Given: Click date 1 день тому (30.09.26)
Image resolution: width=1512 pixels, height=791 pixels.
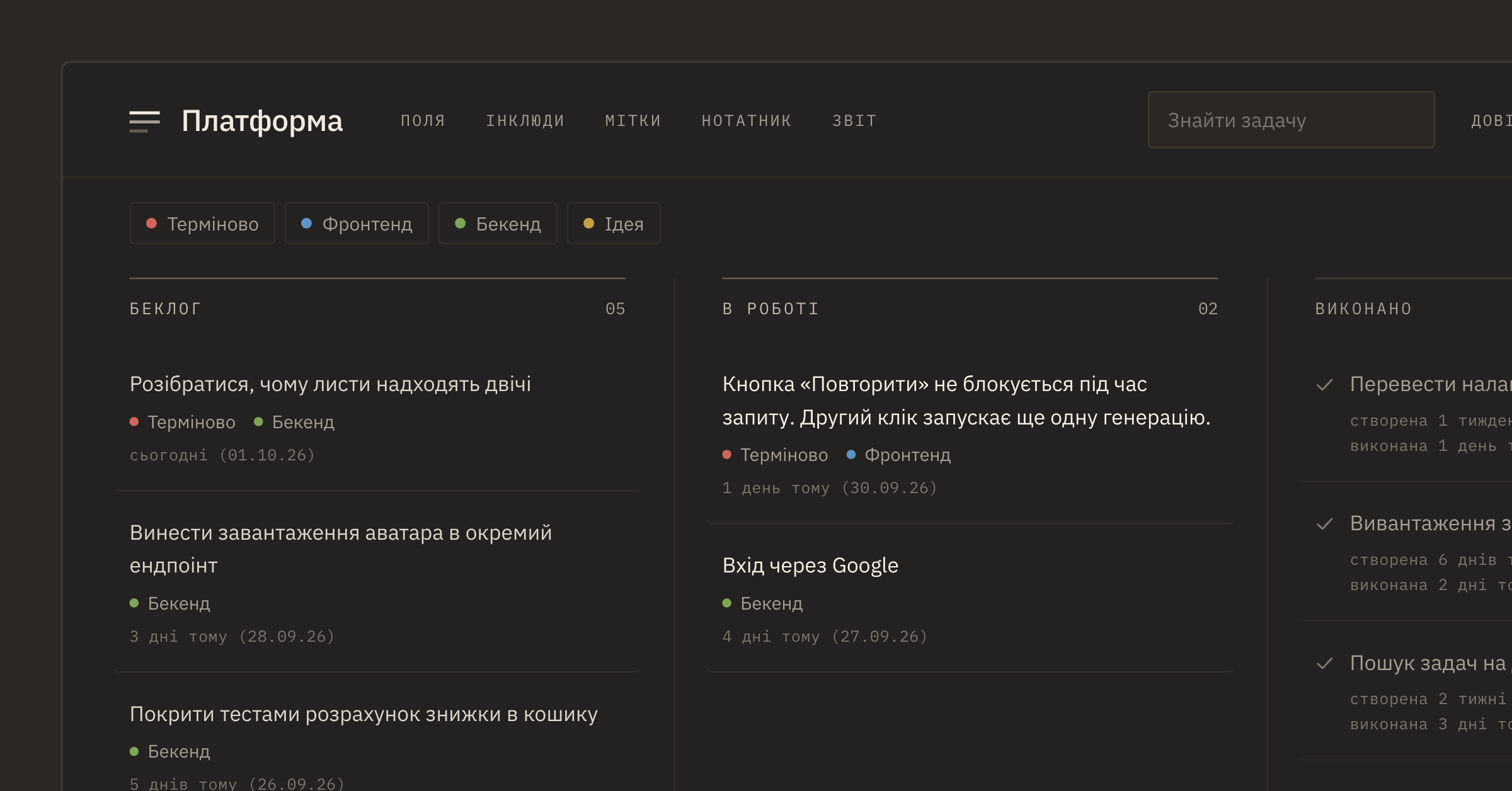Looking at the screenshot, I should 830,488.
